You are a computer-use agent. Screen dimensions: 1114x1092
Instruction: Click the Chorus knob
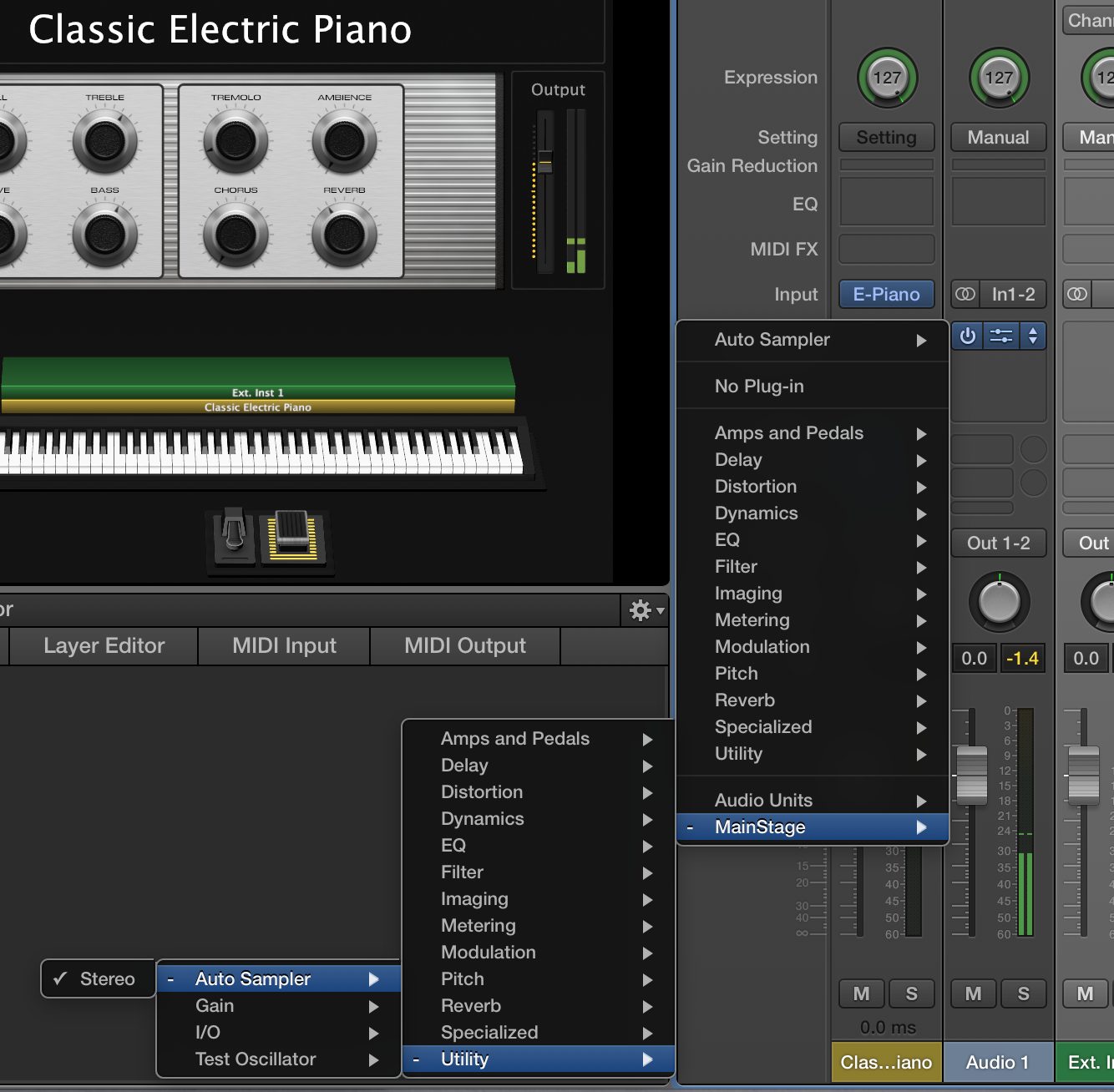(236, 235)
